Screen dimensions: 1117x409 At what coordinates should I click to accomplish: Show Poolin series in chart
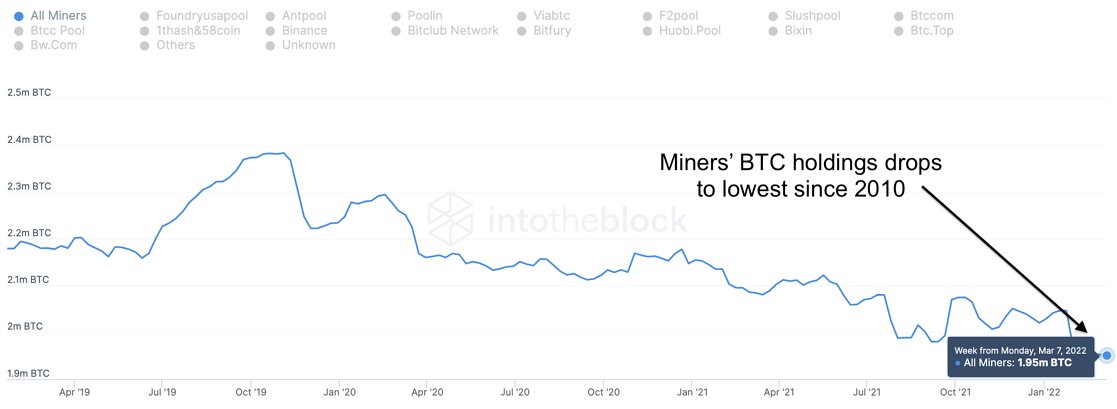coord(417,16)
